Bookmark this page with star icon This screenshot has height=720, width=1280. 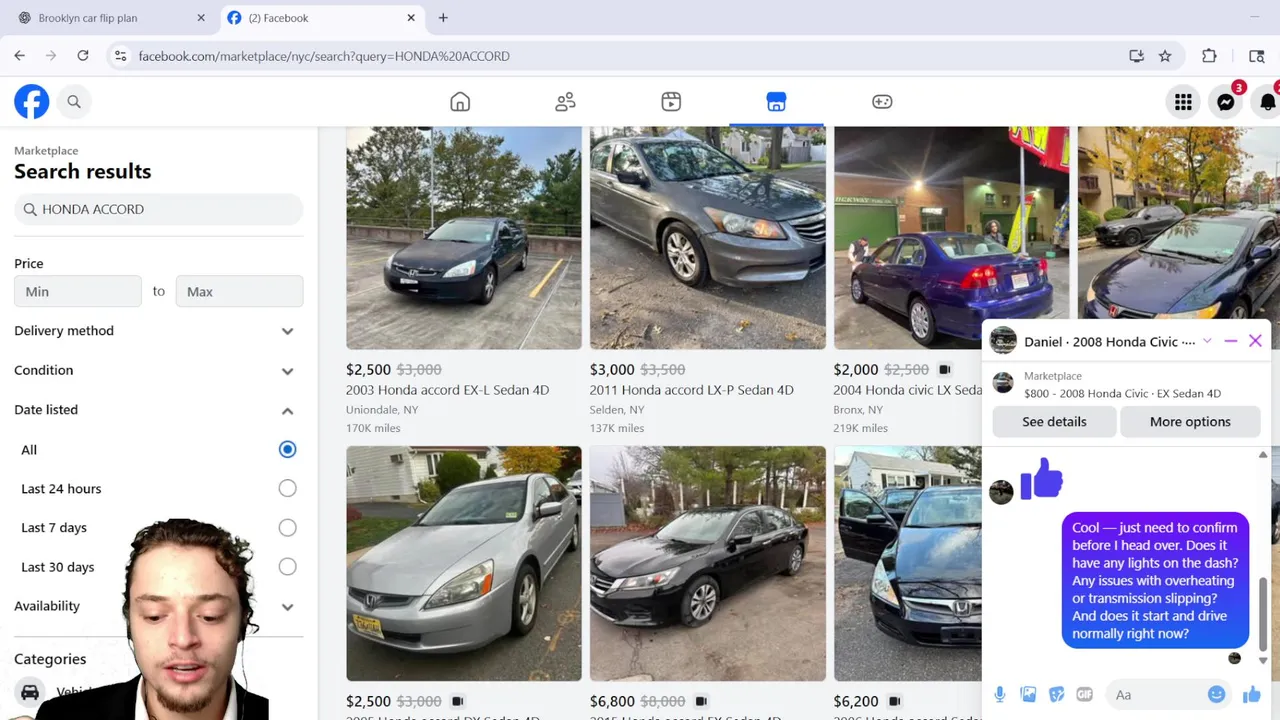[x=1165, y=56]
